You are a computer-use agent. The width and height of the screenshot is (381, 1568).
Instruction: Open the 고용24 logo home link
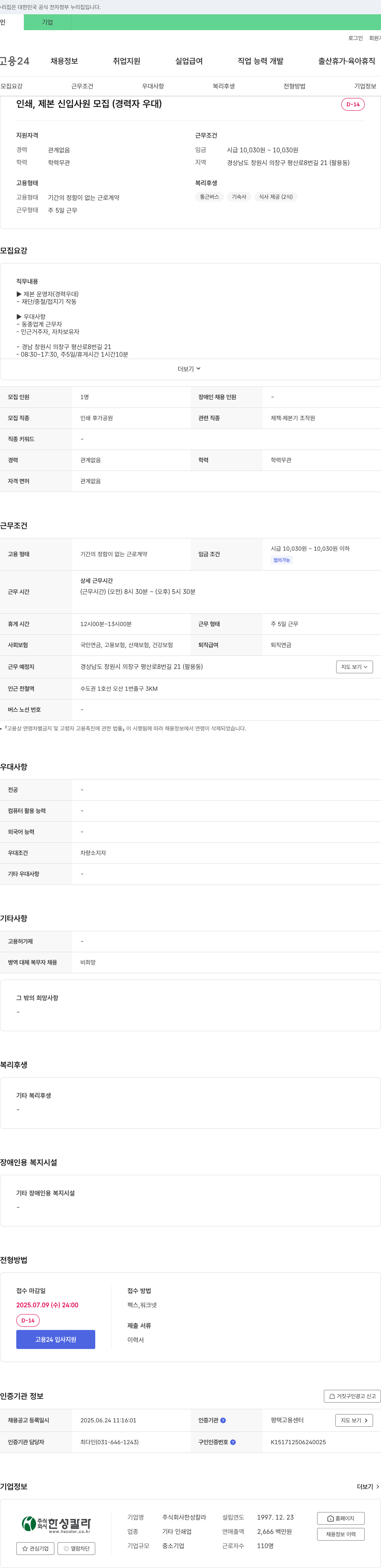pyautogui.click(x=15, y=61)
